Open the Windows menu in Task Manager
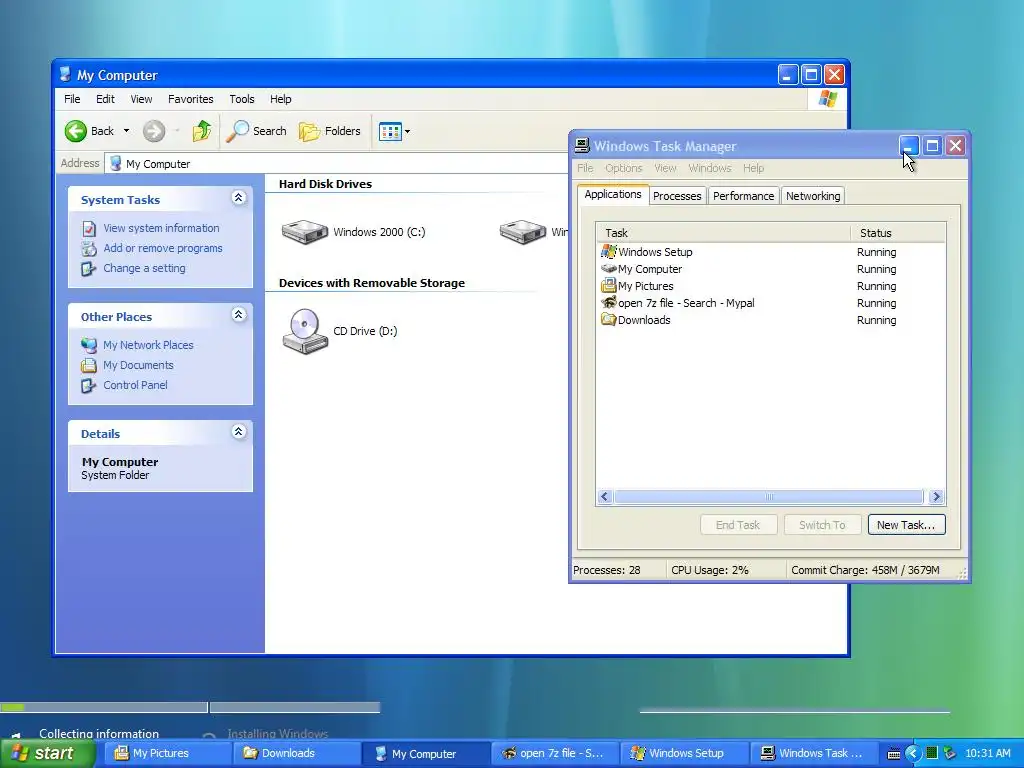 click(x=710, y=168)
